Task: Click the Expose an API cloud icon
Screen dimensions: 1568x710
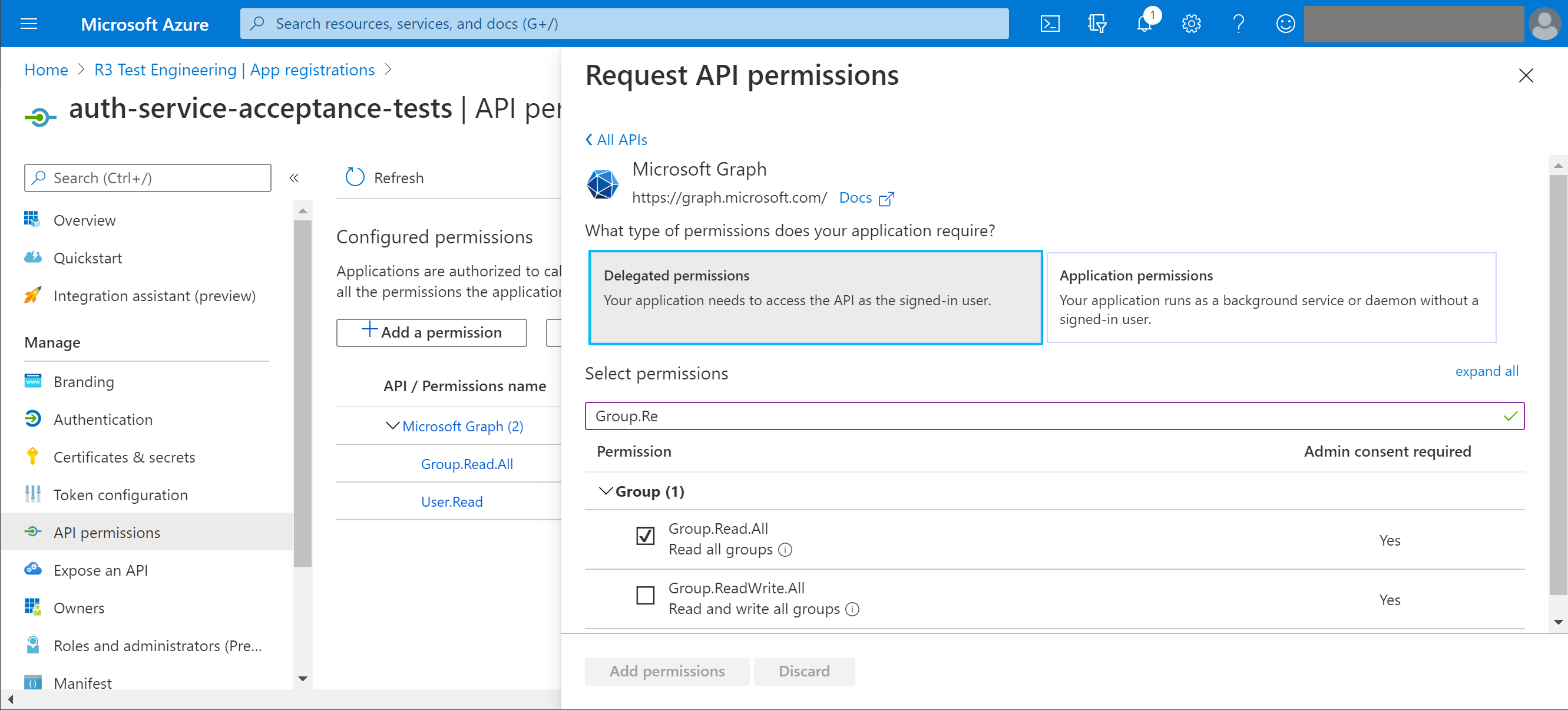Action: [x=32, y=570]
